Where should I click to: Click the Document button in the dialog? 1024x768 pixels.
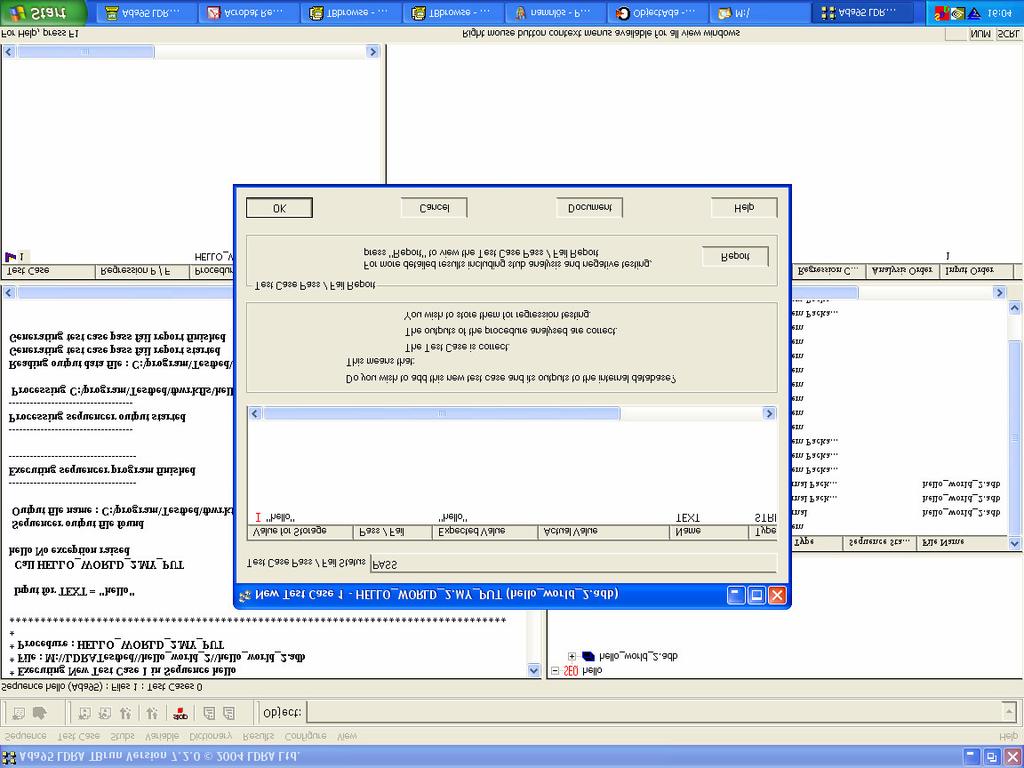(589, 208)
